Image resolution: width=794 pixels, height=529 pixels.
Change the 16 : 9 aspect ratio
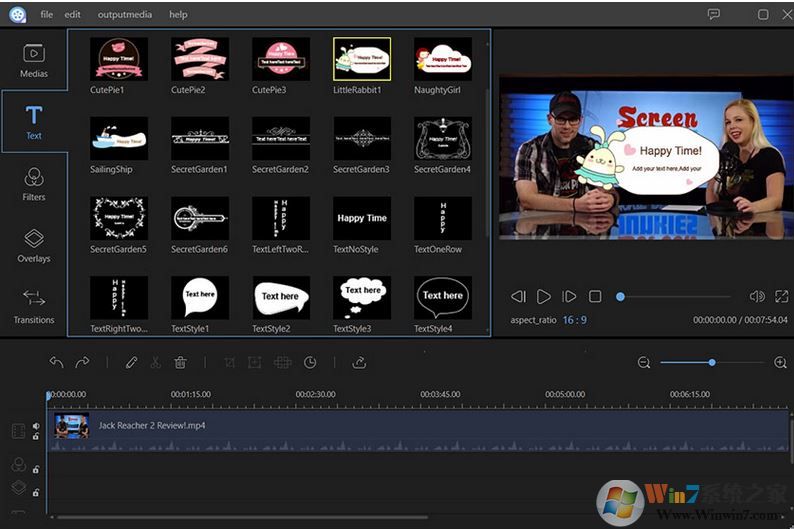tap(574, 320)
